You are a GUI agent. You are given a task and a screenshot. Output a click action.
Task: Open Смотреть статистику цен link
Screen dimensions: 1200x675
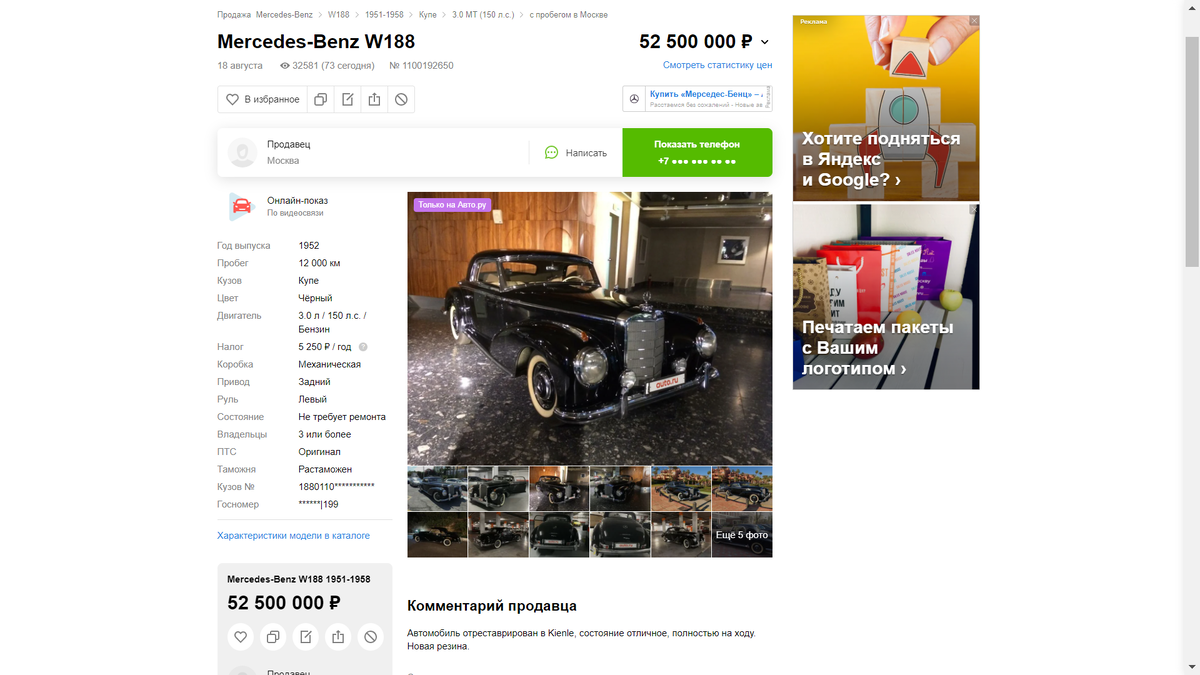(717, 65)
